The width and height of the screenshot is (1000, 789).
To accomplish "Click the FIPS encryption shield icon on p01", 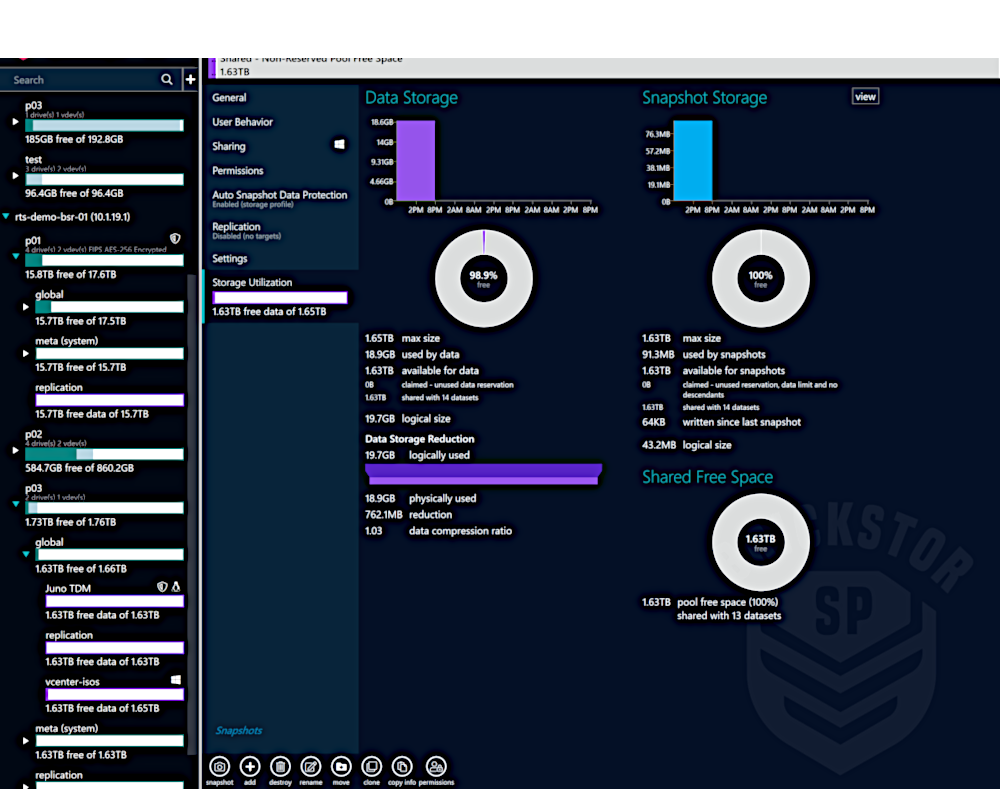I will [x=175, y=238].
